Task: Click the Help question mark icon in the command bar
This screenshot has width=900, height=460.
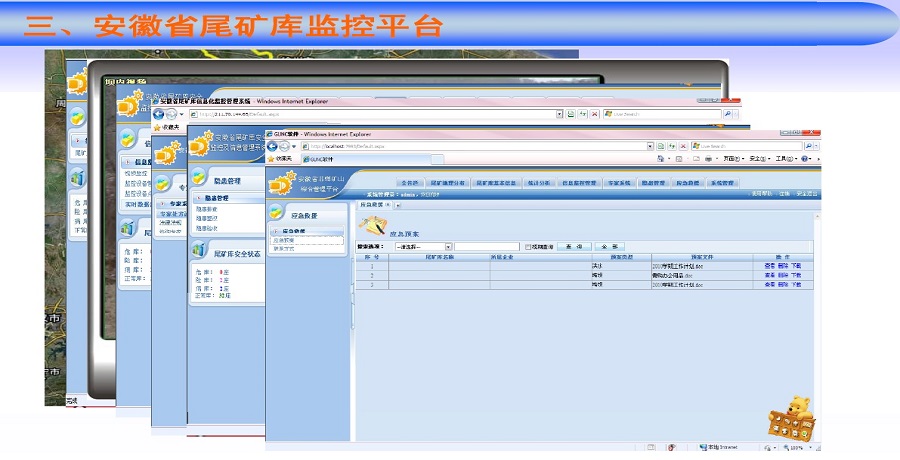Action: click(x=805, y=159)
